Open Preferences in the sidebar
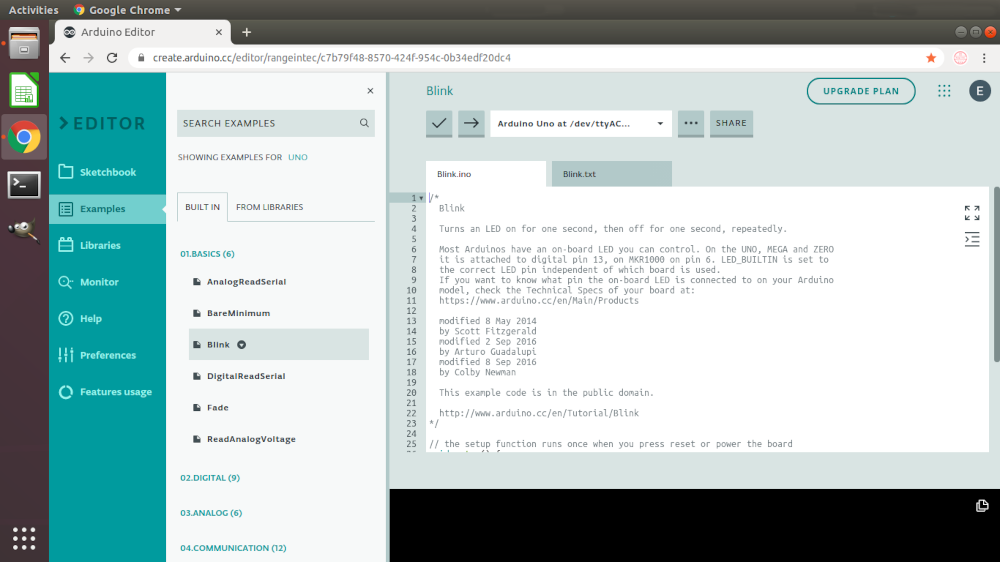This screenshot has width=1000, height=562. coord(107,355)
